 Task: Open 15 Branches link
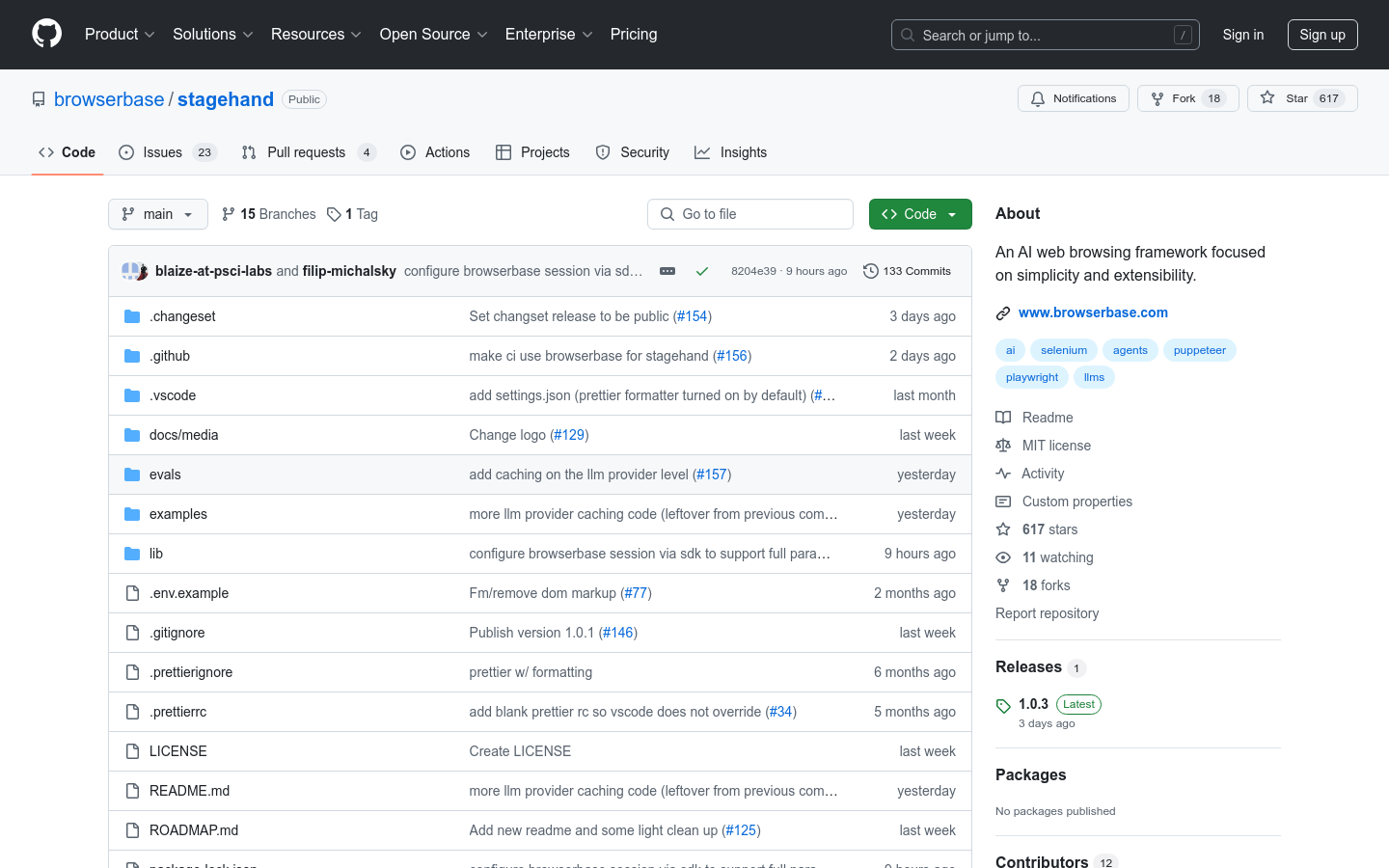pos(269,214)
